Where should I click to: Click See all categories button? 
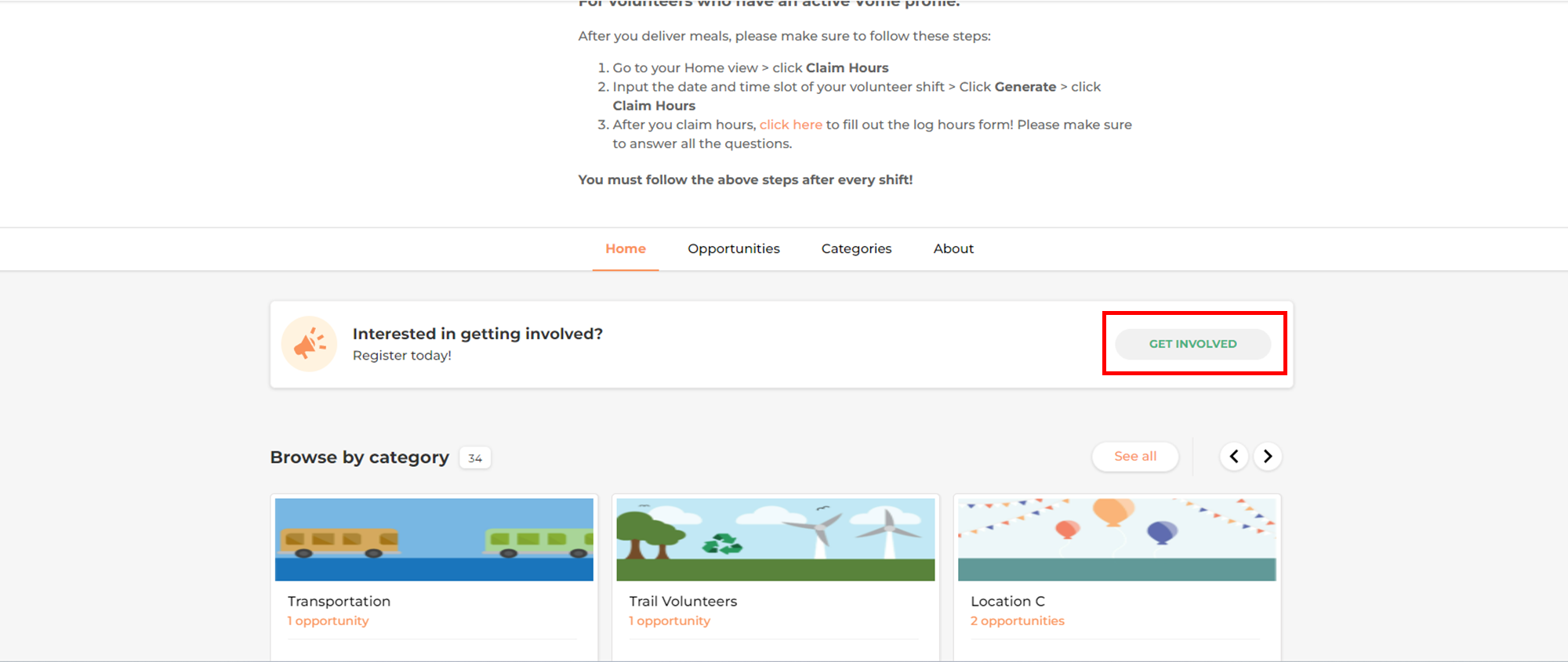pos(1135,456)
